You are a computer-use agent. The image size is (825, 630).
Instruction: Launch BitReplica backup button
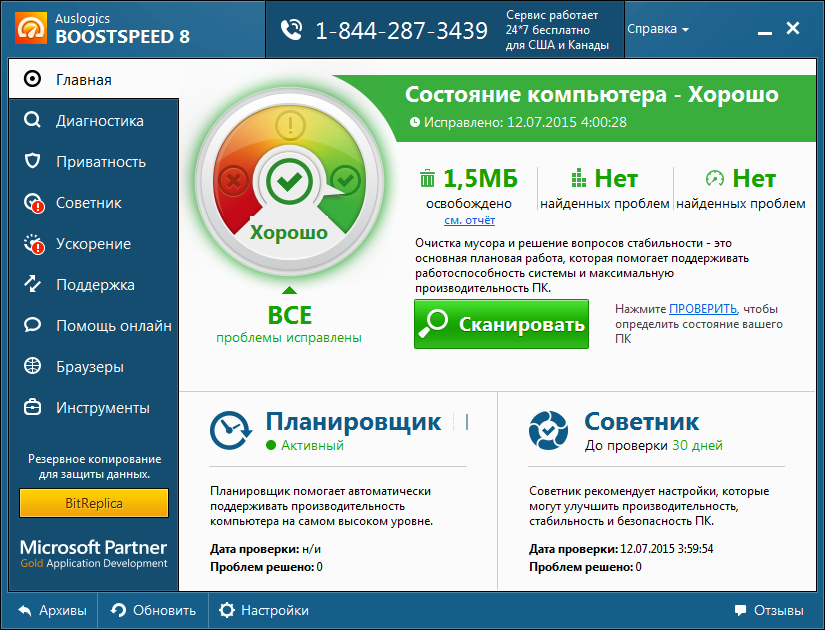coord(94,503)
